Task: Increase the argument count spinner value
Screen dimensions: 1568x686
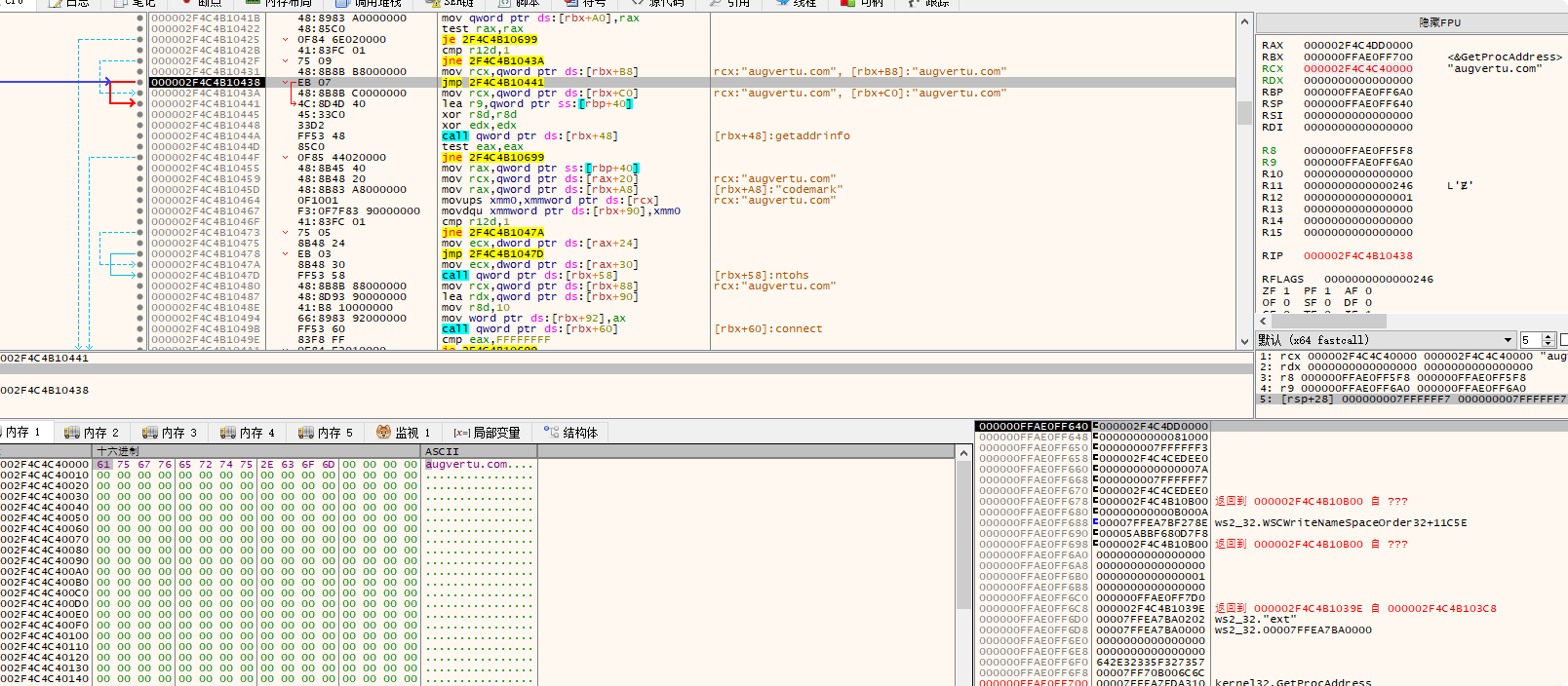Action: [1548, 336]
